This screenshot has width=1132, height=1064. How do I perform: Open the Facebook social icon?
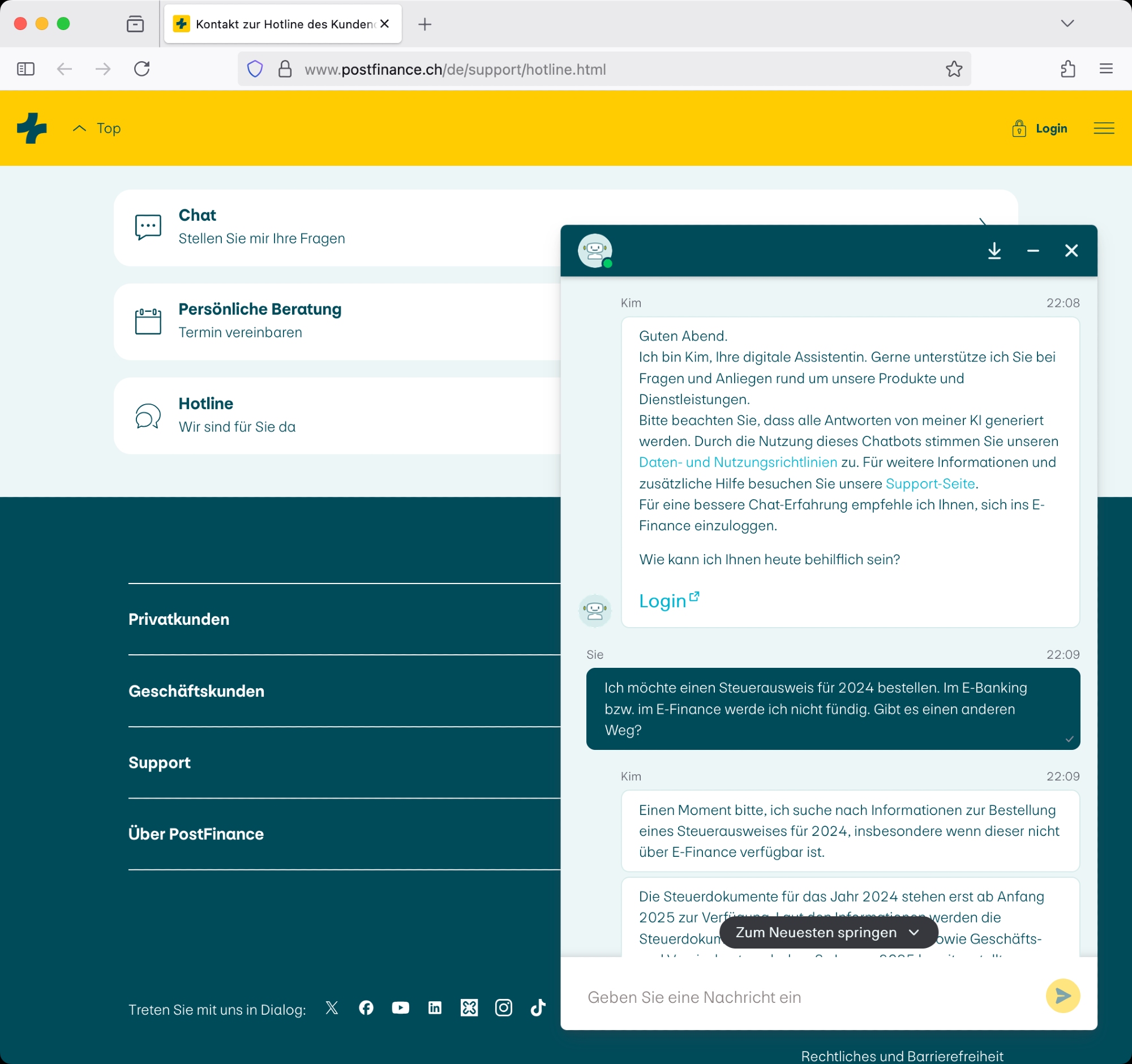366,1008
